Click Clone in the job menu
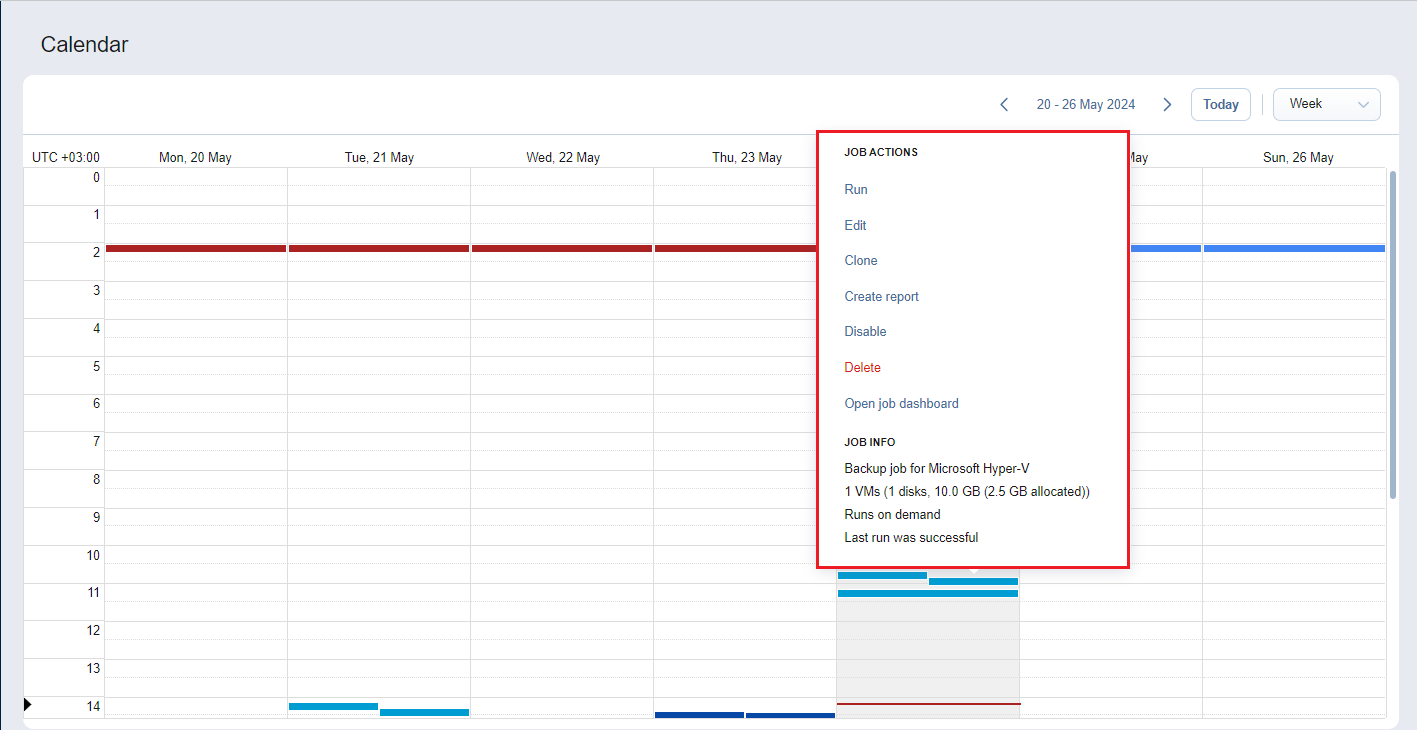 pos(861,261)
